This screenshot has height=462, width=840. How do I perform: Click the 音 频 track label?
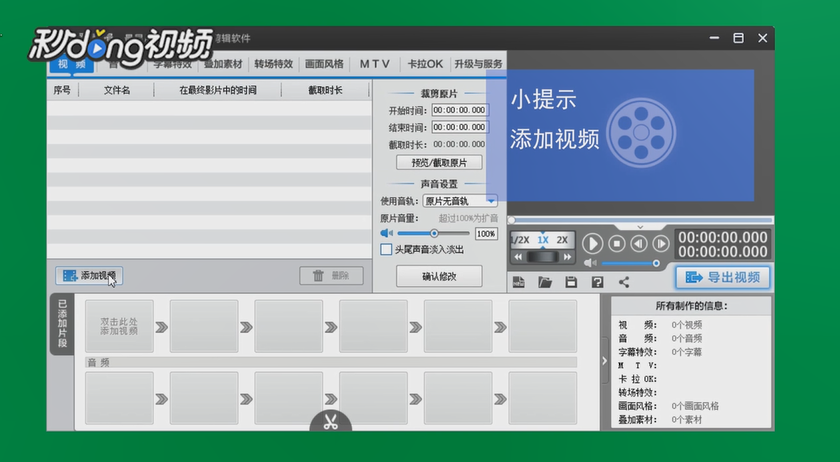[99, 363]
